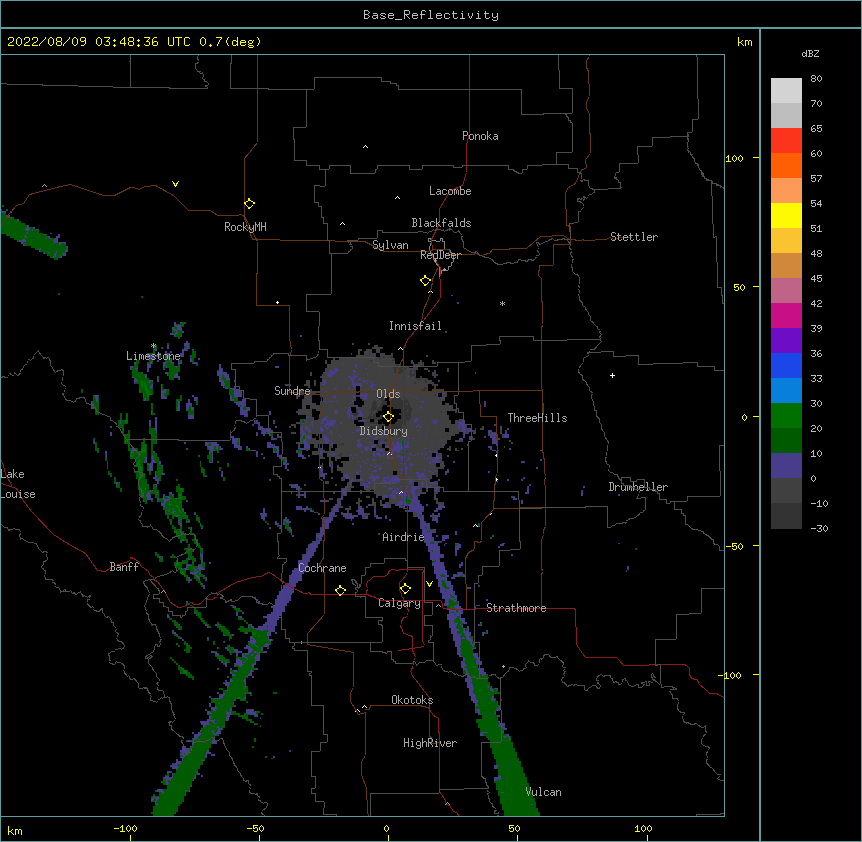The width and height of the screenshot is (862, 842).
Task: Pick the bright green 30–20 dBZ swatch
Action: 786,416
